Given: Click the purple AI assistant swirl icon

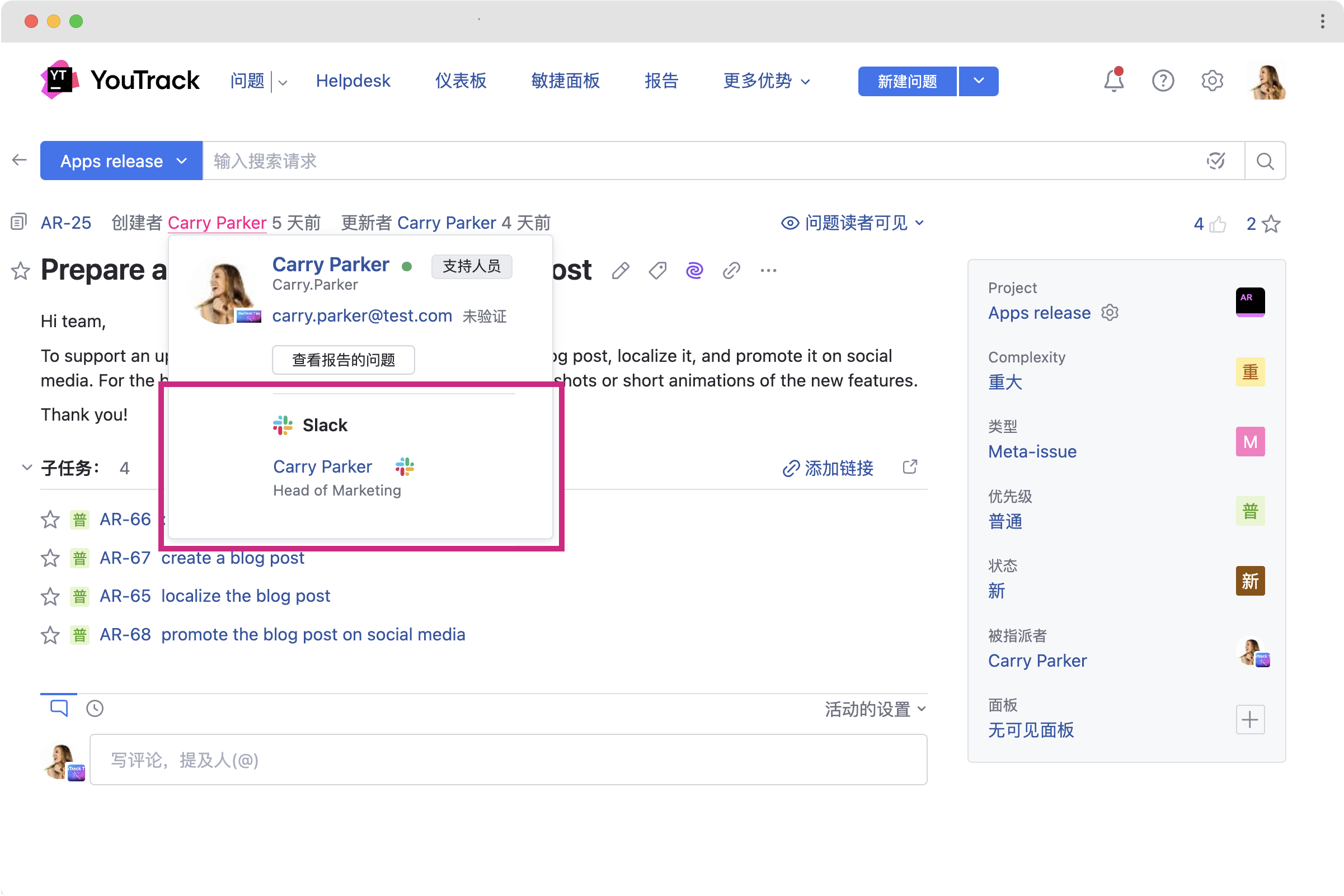Looking at the screenshot, I should 694,270.
